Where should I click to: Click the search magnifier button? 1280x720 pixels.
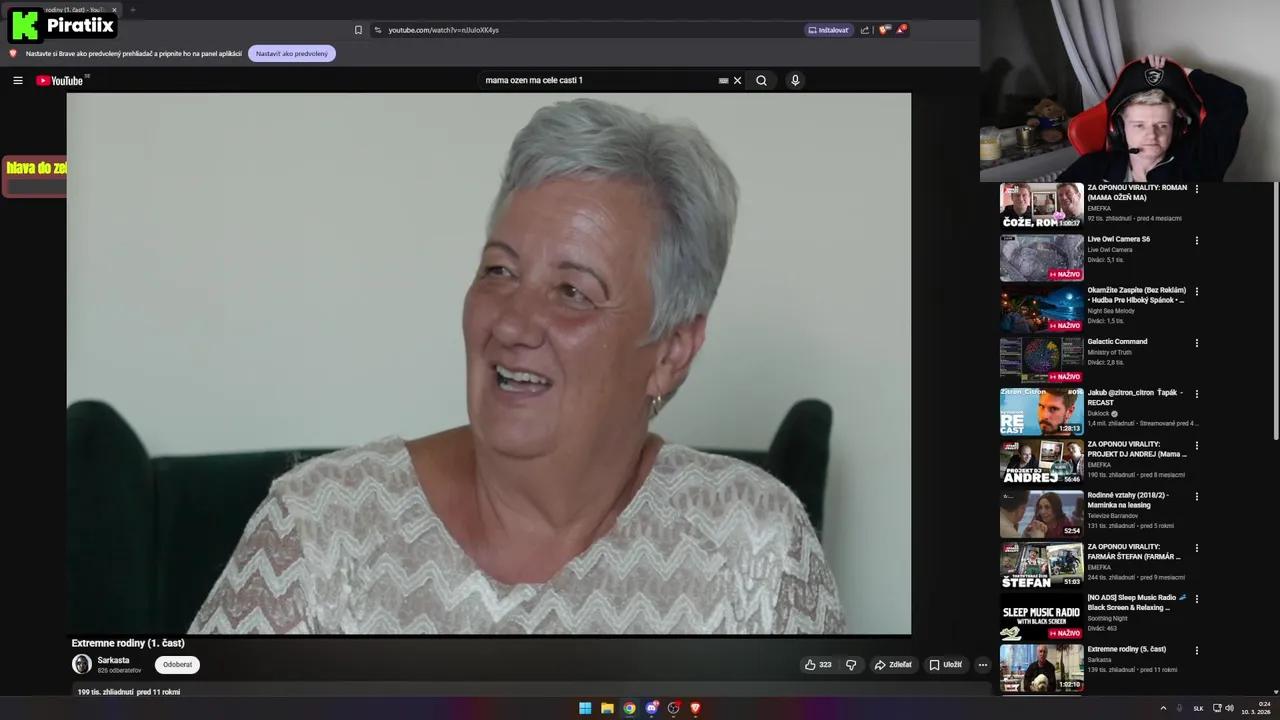[x=761, y=81]
